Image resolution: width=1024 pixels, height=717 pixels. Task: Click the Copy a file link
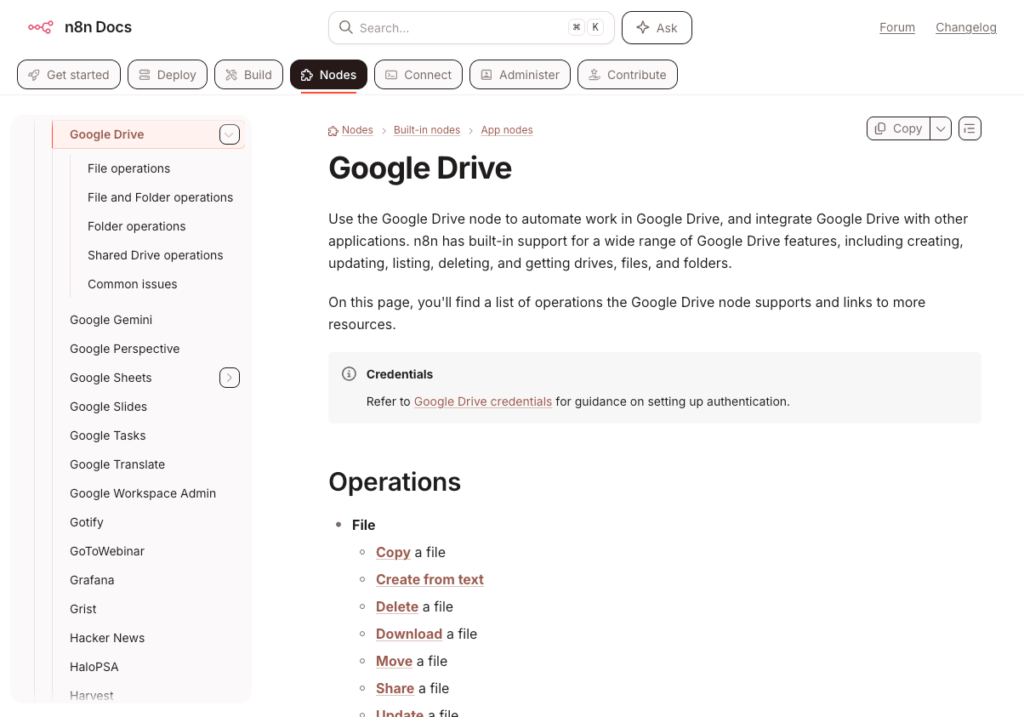tap(393, 552)
